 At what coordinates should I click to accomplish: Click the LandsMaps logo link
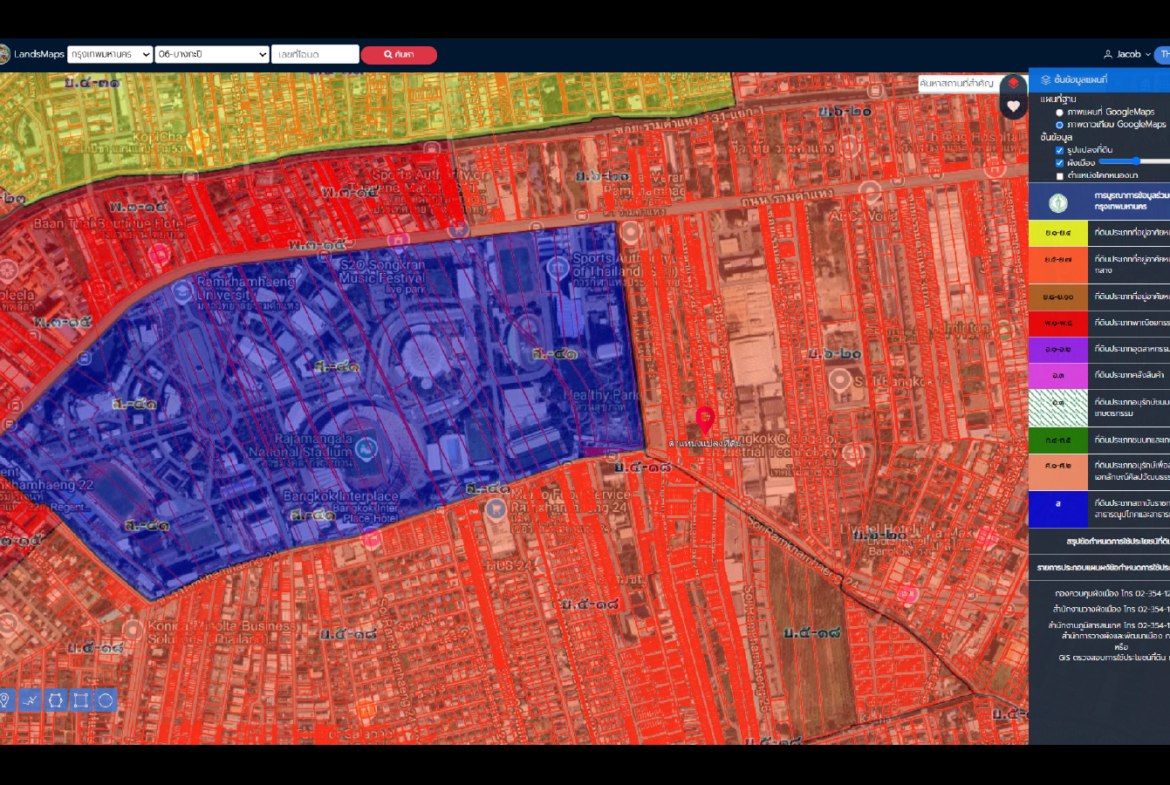(38, 55)
